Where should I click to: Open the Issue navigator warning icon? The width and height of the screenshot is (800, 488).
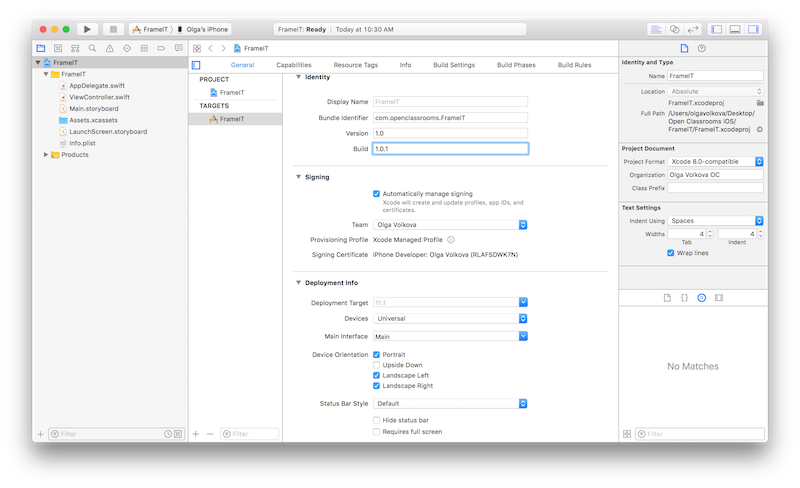[110, 48]
